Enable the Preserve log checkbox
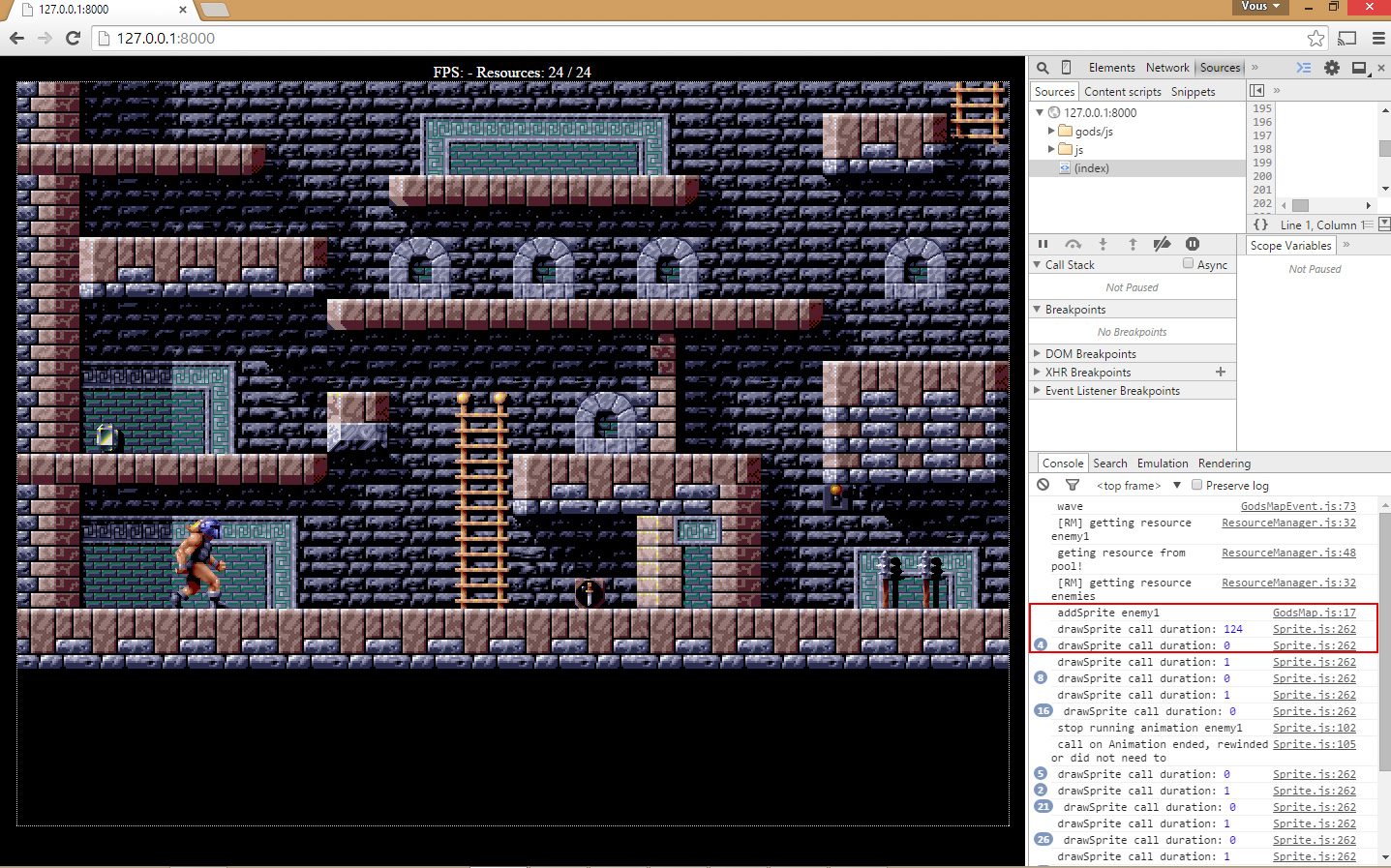Viewport: 1391px width, 868px height. coord(1197,485)
